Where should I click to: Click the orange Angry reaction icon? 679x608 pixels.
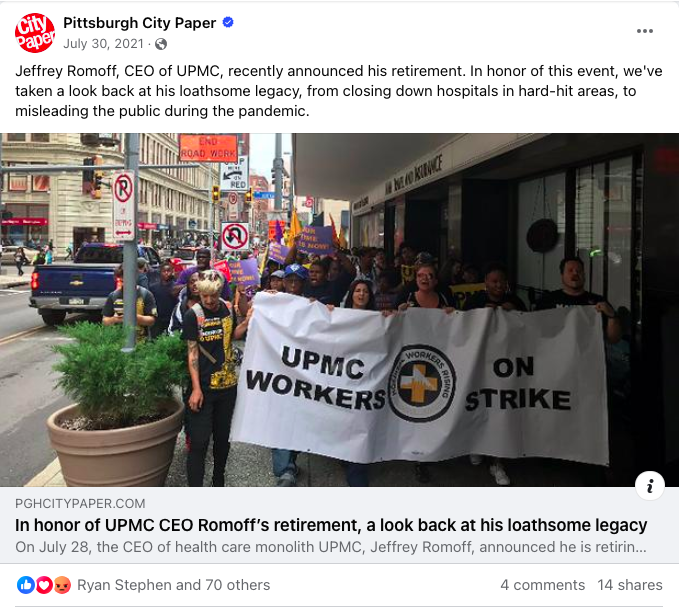pos(62,585)
